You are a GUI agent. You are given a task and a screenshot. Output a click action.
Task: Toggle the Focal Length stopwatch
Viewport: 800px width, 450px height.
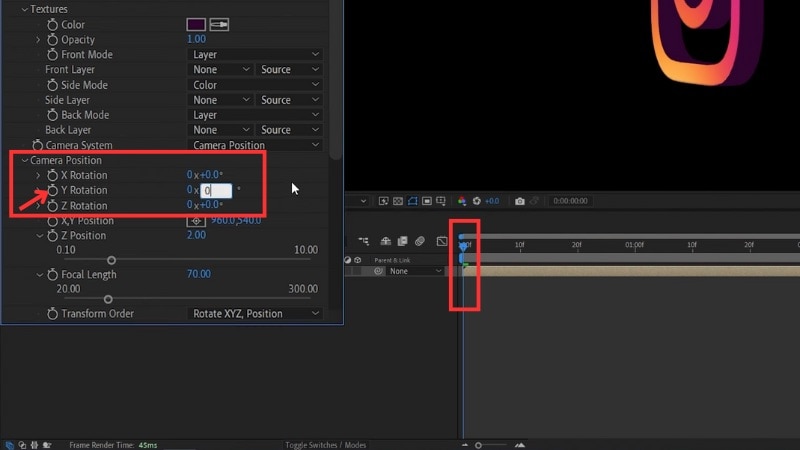point(52,274)
